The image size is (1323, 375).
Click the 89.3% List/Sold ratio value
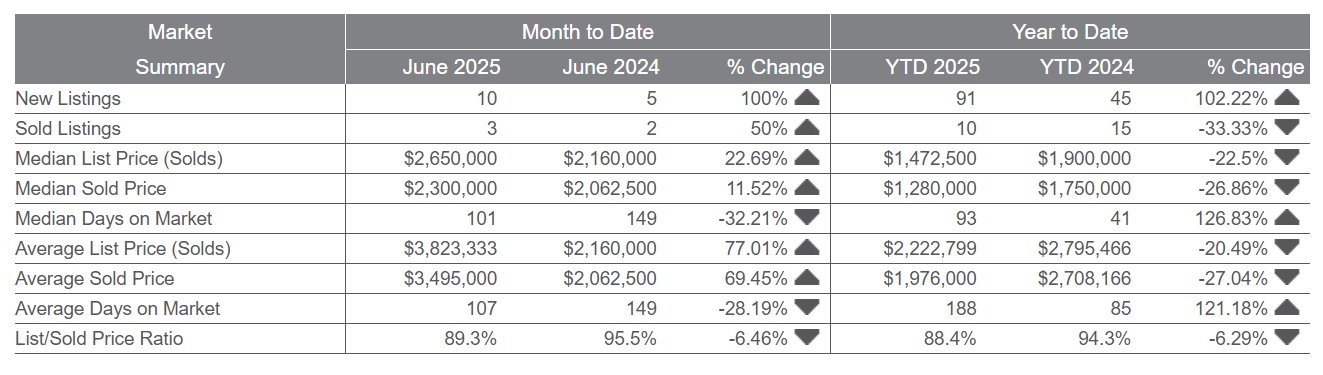470,338
